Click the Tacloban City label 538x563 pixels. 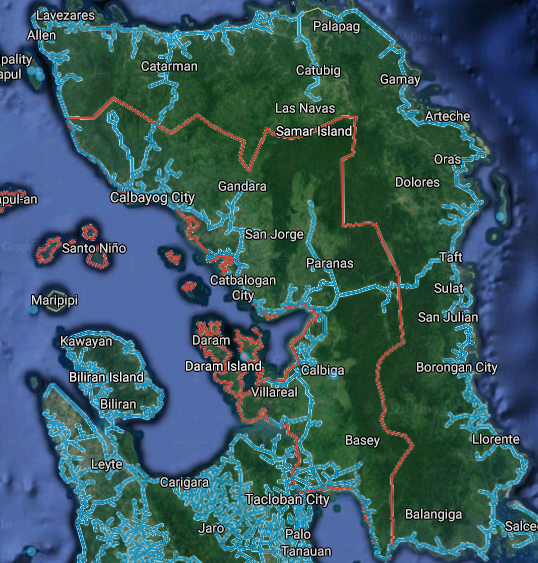click(287, 499)
